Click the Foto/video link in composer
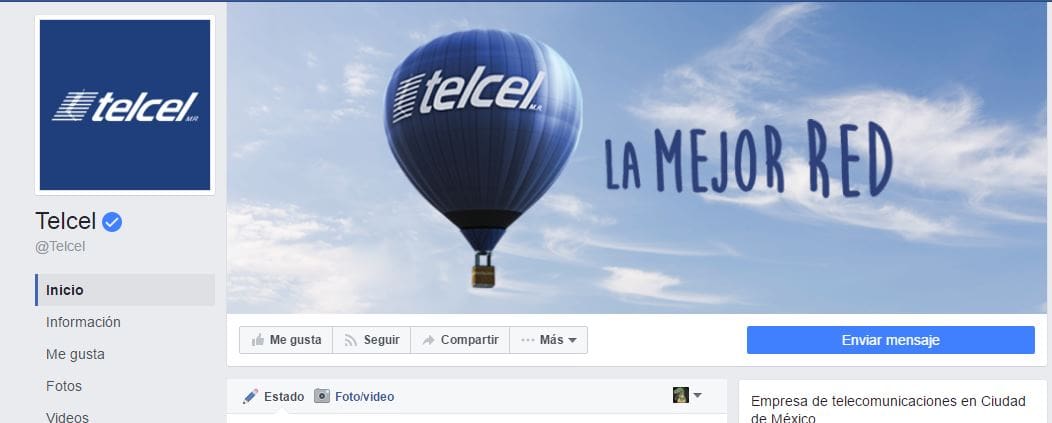The image size is (1052, 423). (x=364, y=397)
